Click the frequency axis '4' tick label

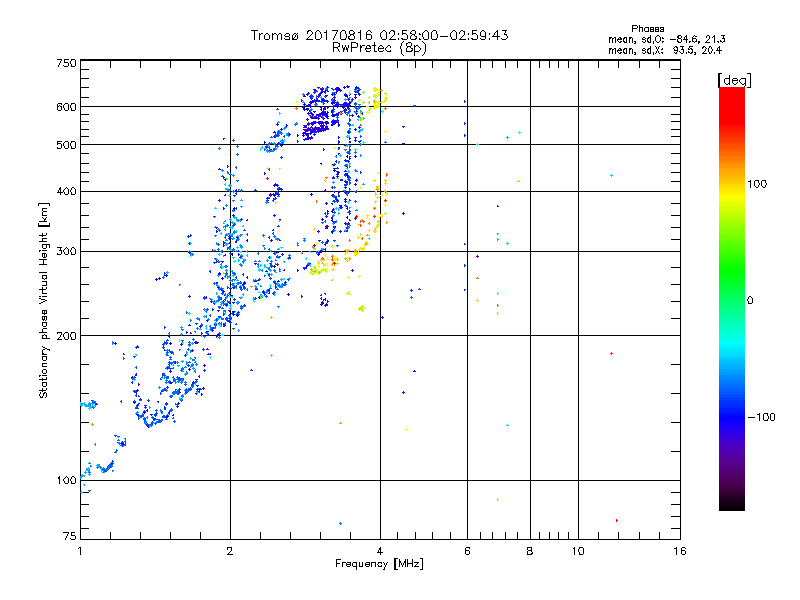pyautogui.click(x=380, y=551)
